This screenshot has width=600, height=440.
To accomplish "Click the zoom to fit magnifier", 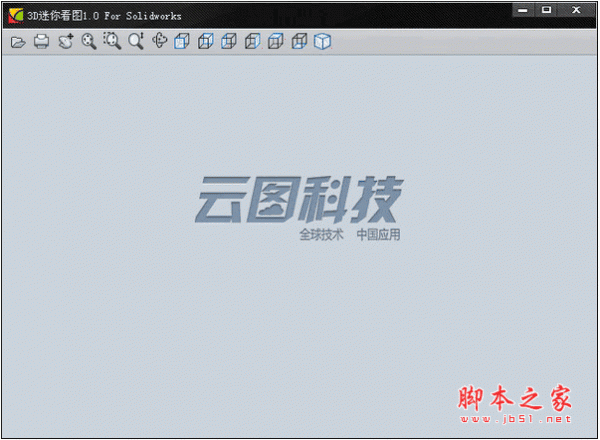I will point(89,41).
